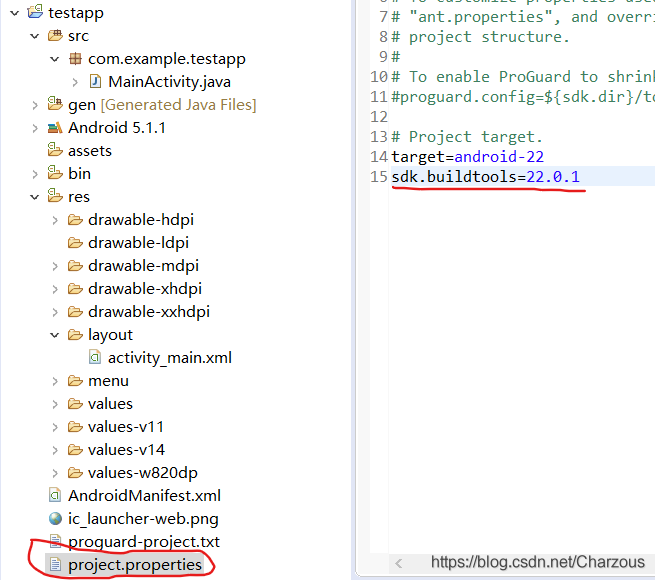
Task: Select the AndroidManifest.xml file icon
Action: point(55,495)
